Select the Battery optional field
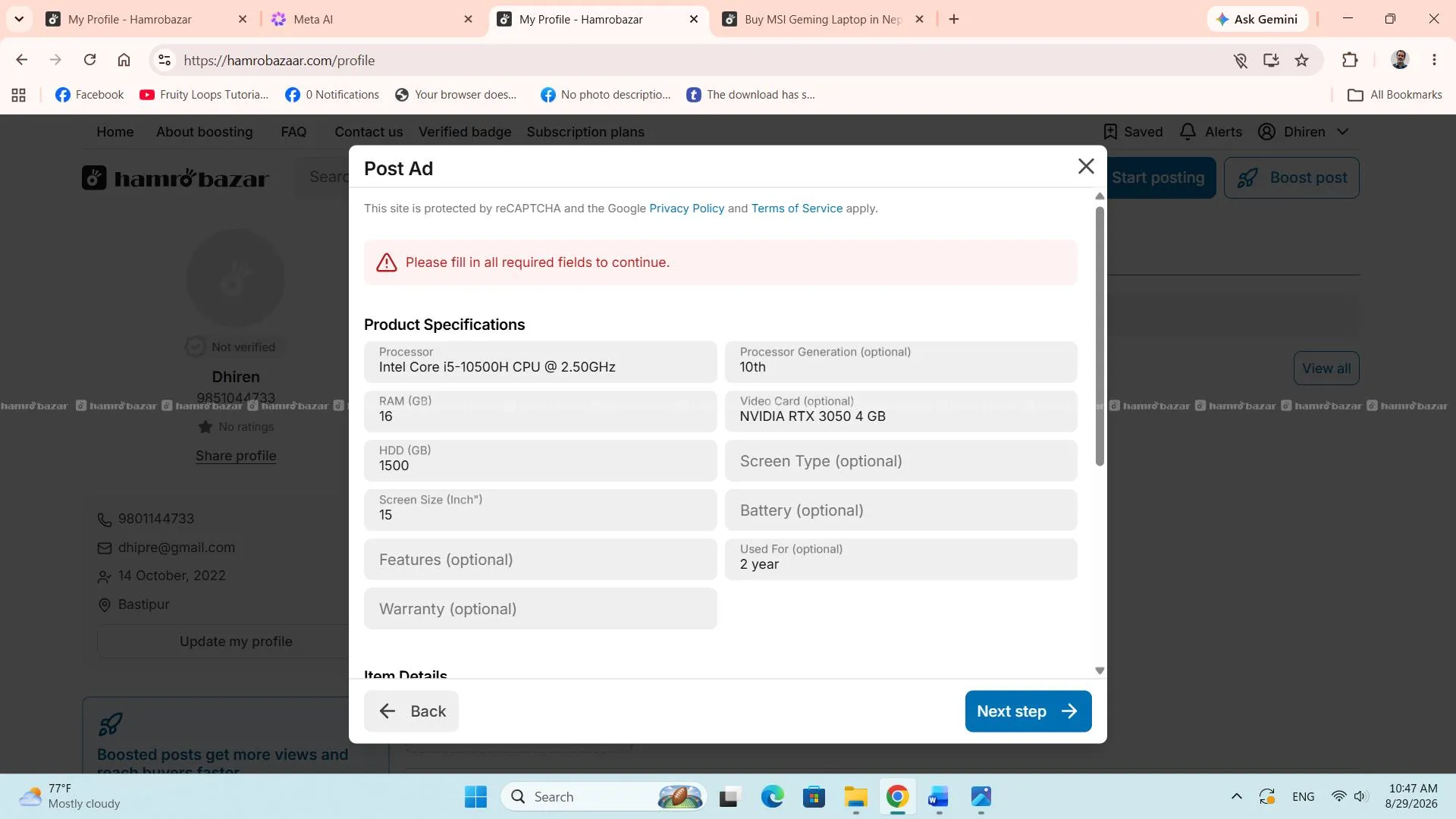This screenshot has width=1456, height=819. pos(901,510)
